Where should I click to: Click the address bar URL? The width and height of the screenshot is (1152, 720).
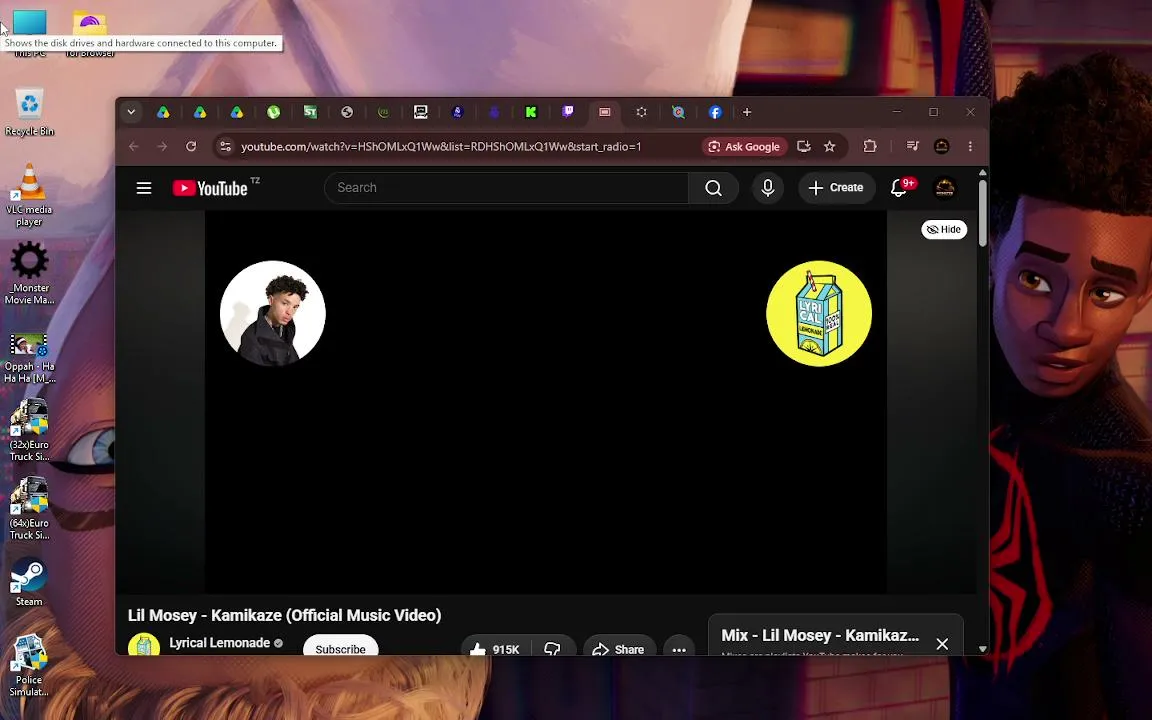[x=441, y=146]
